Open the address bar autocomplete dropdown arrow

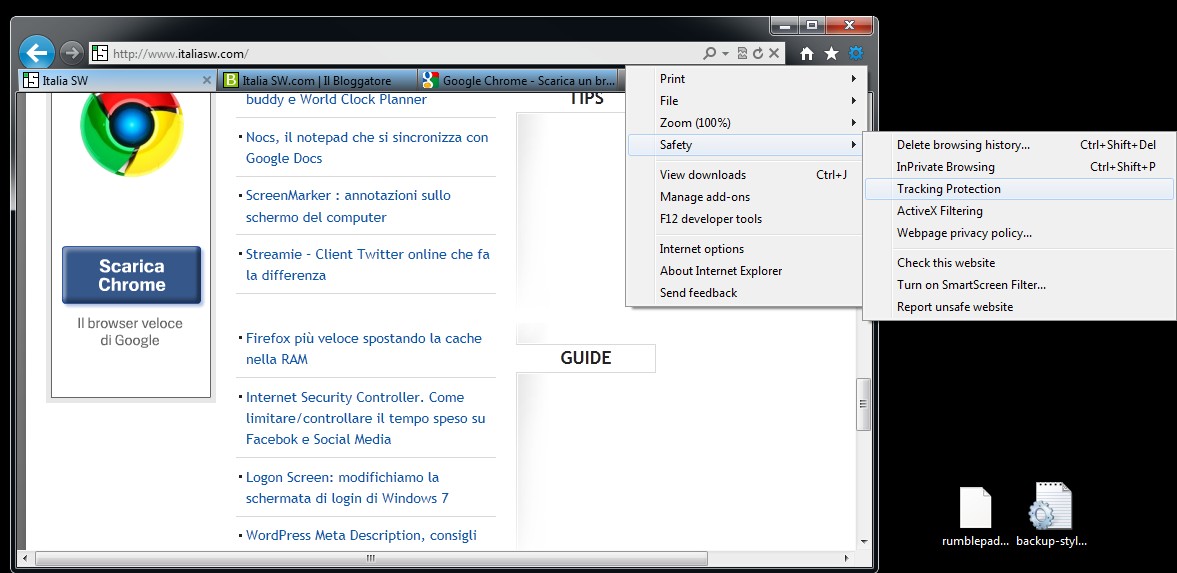click(725, 53)
